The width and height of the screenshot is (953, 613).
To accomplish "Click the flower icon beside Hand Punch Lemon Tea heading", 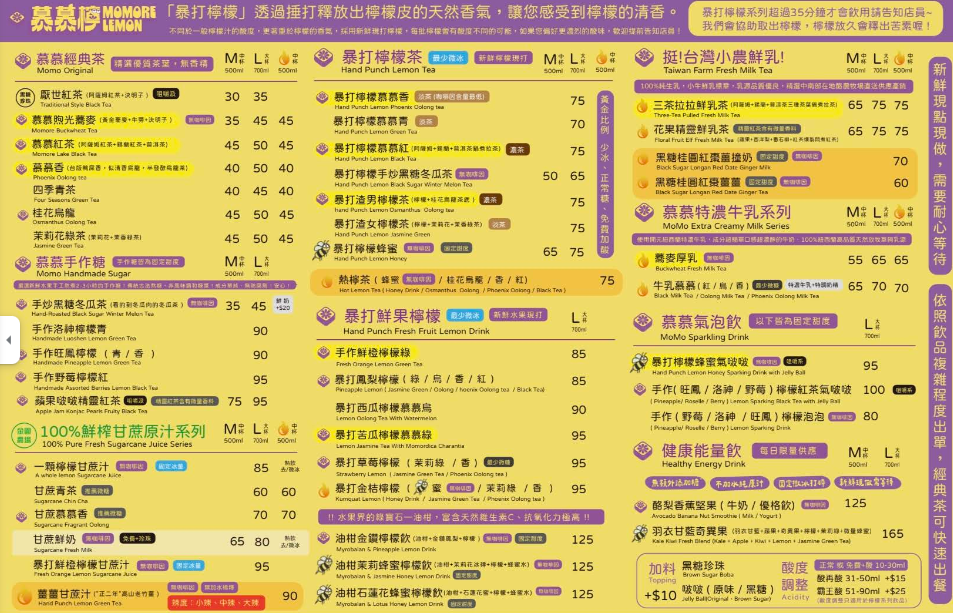I will pyautogui.click(x=324, y=58).
